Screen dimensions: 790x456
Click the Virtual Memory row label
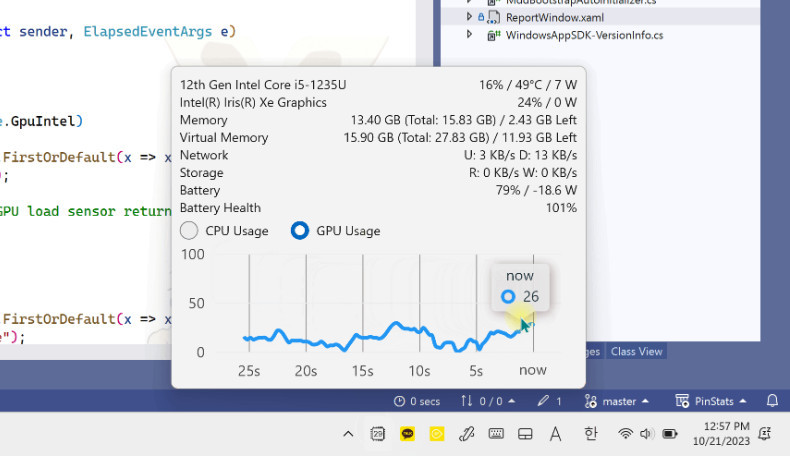(224, 138)
